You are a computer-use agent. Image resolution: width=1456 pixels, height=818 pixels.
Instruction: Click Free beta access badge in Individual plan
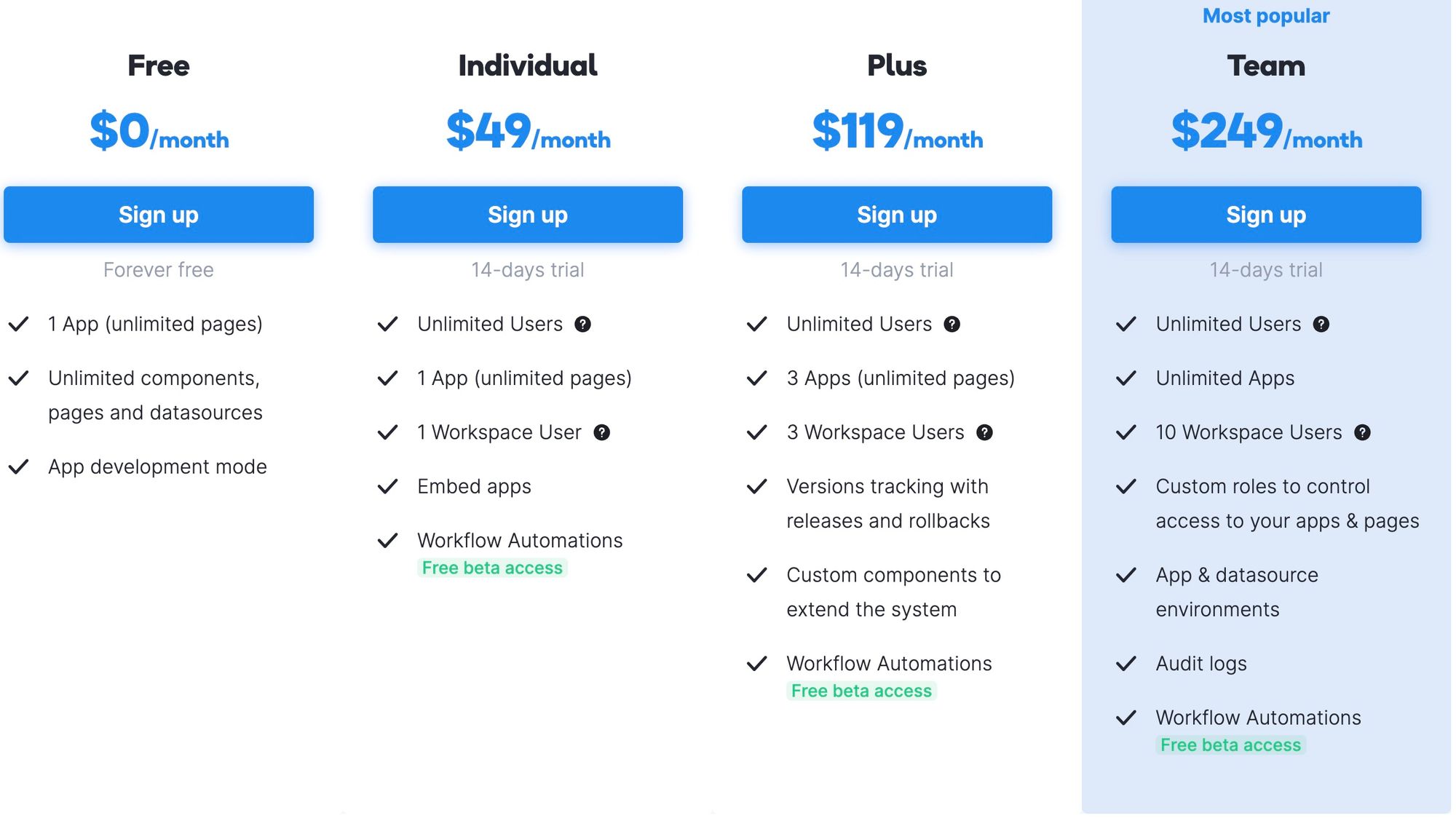(492, 568)
